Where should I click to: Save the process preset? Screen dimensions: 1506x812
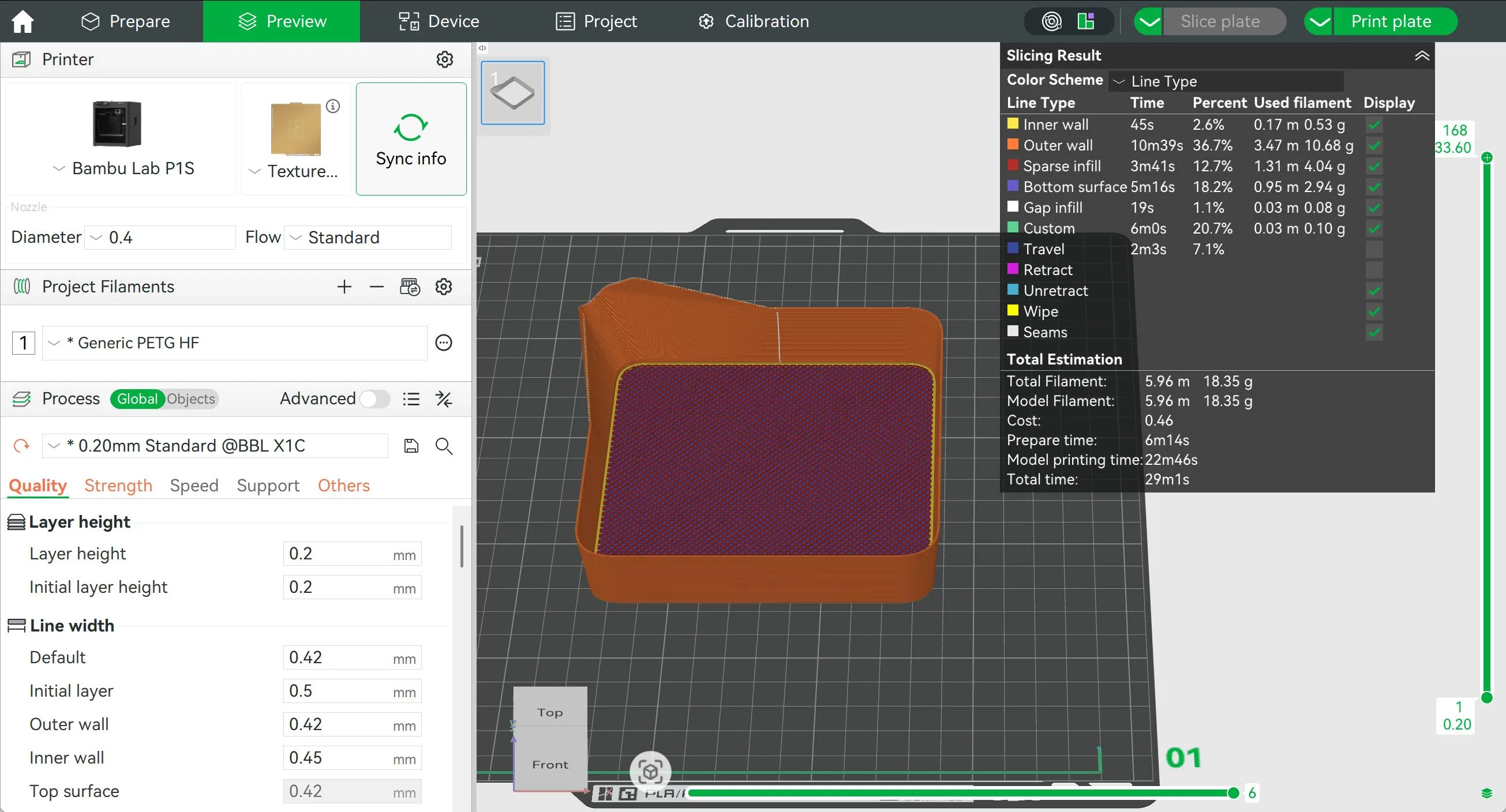click(x=411, y=446)
